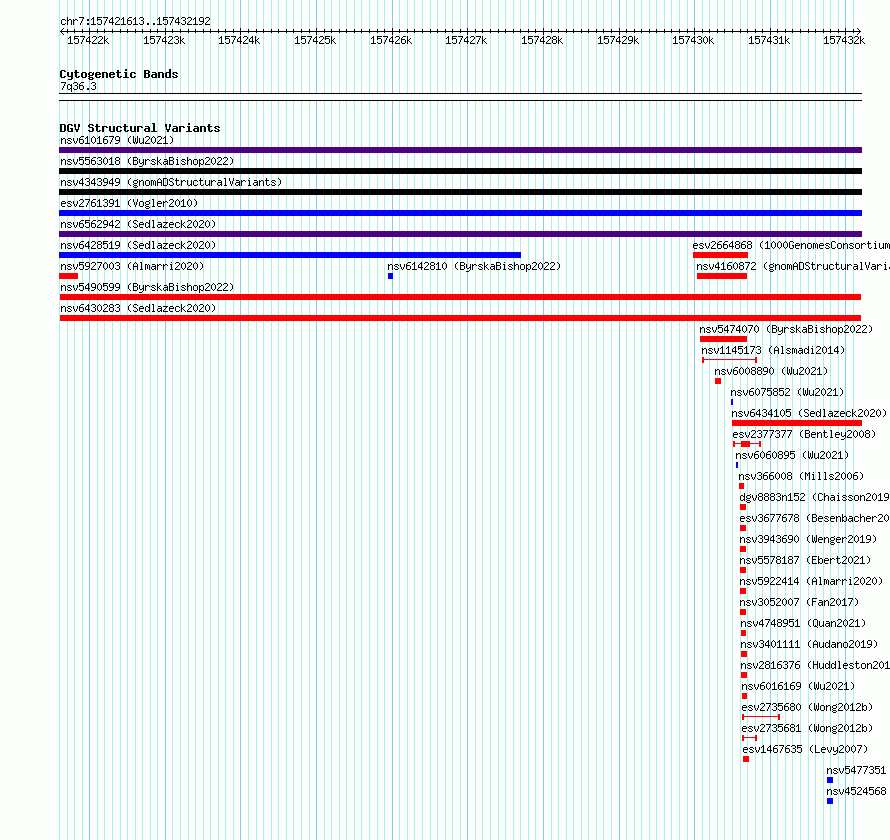Image resolution: width=890 pixels, height=840 pixels.
Task: Click the 157427k ruler position label
Action: (466, 40)
